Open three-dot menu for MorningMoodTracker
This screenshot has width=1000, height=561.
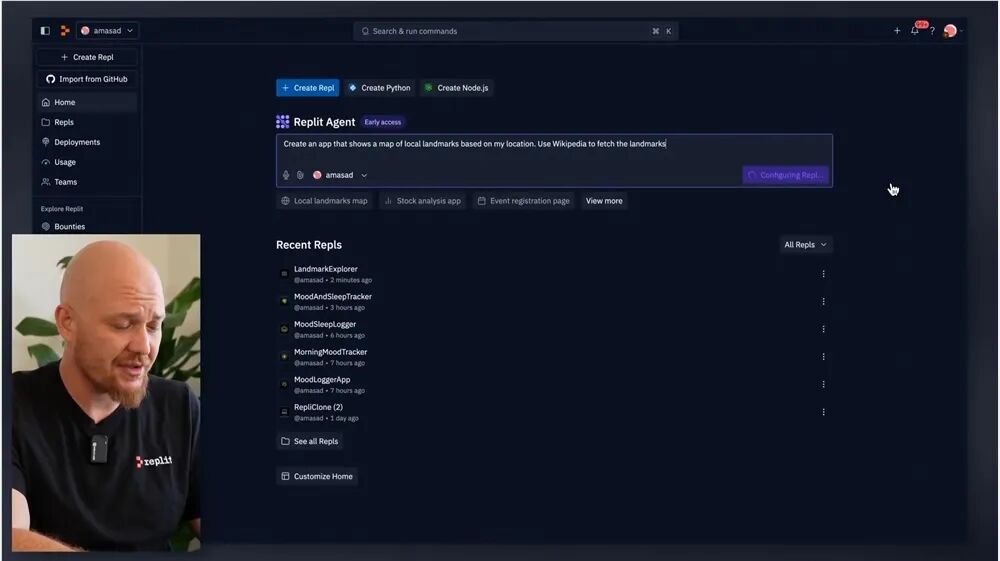[x=823, y=357]
